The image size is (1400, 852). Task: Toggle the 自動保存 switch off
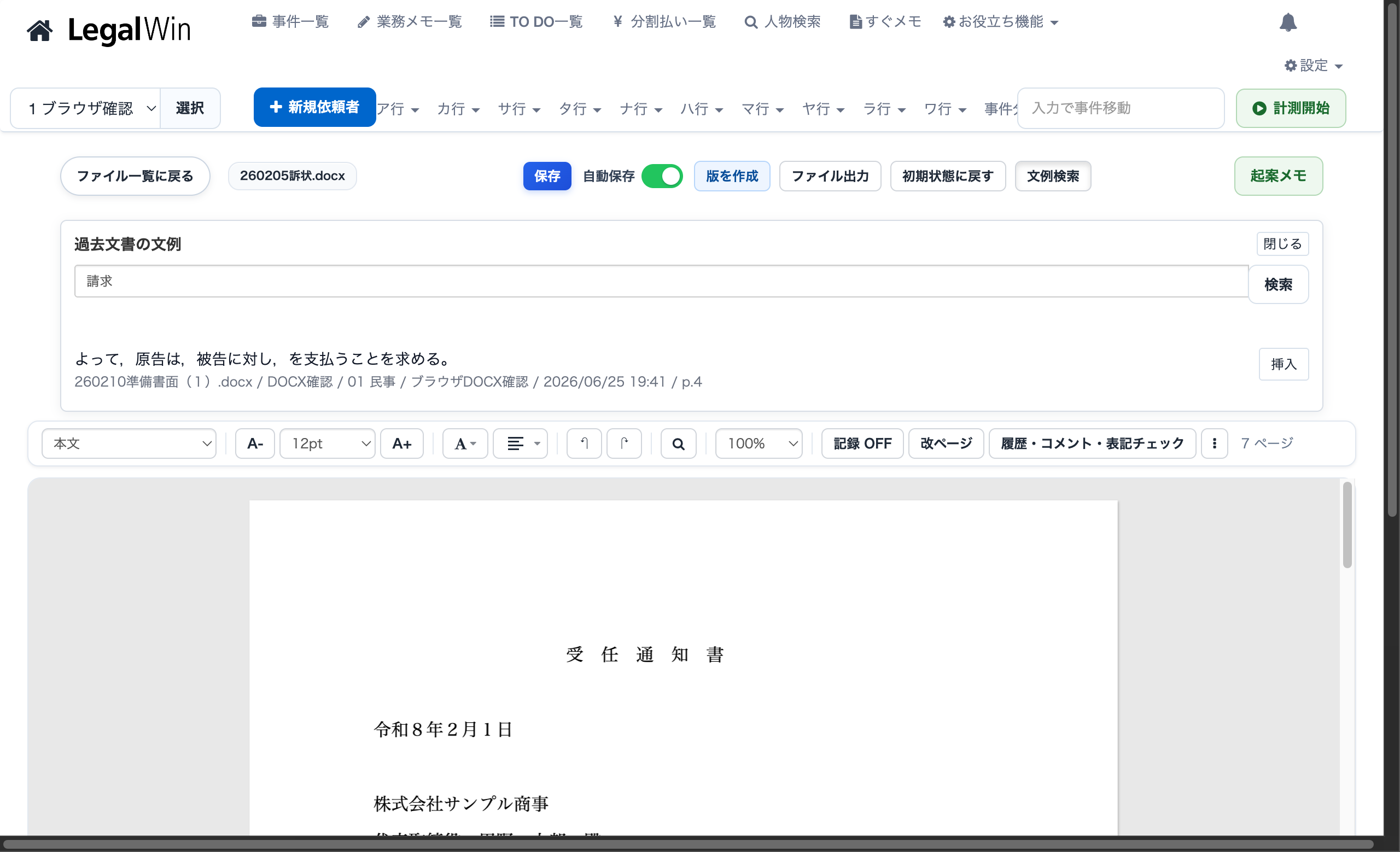(662, 176)
